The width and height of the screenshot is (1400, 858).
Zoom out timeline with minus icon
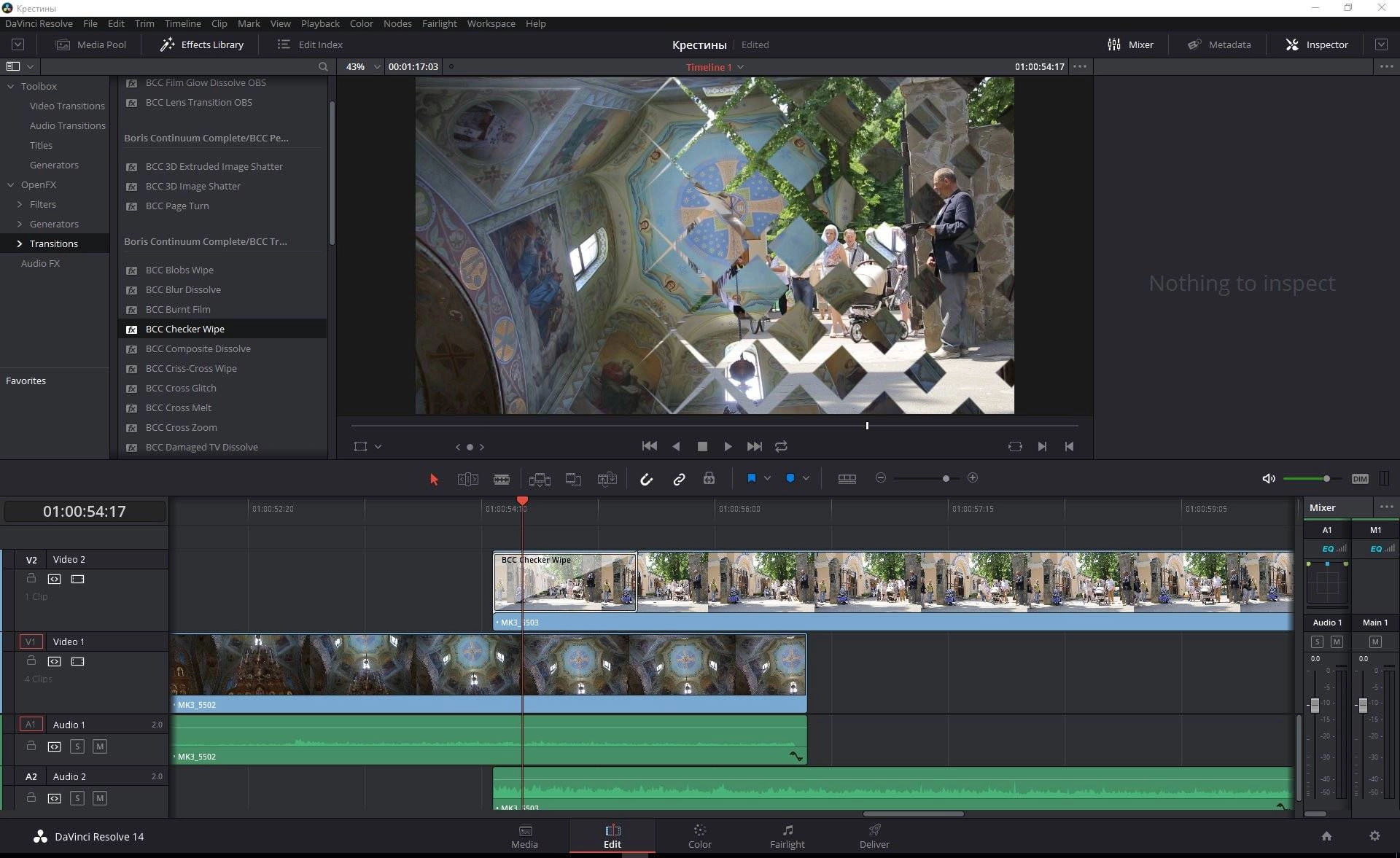(x=881, y=478)
